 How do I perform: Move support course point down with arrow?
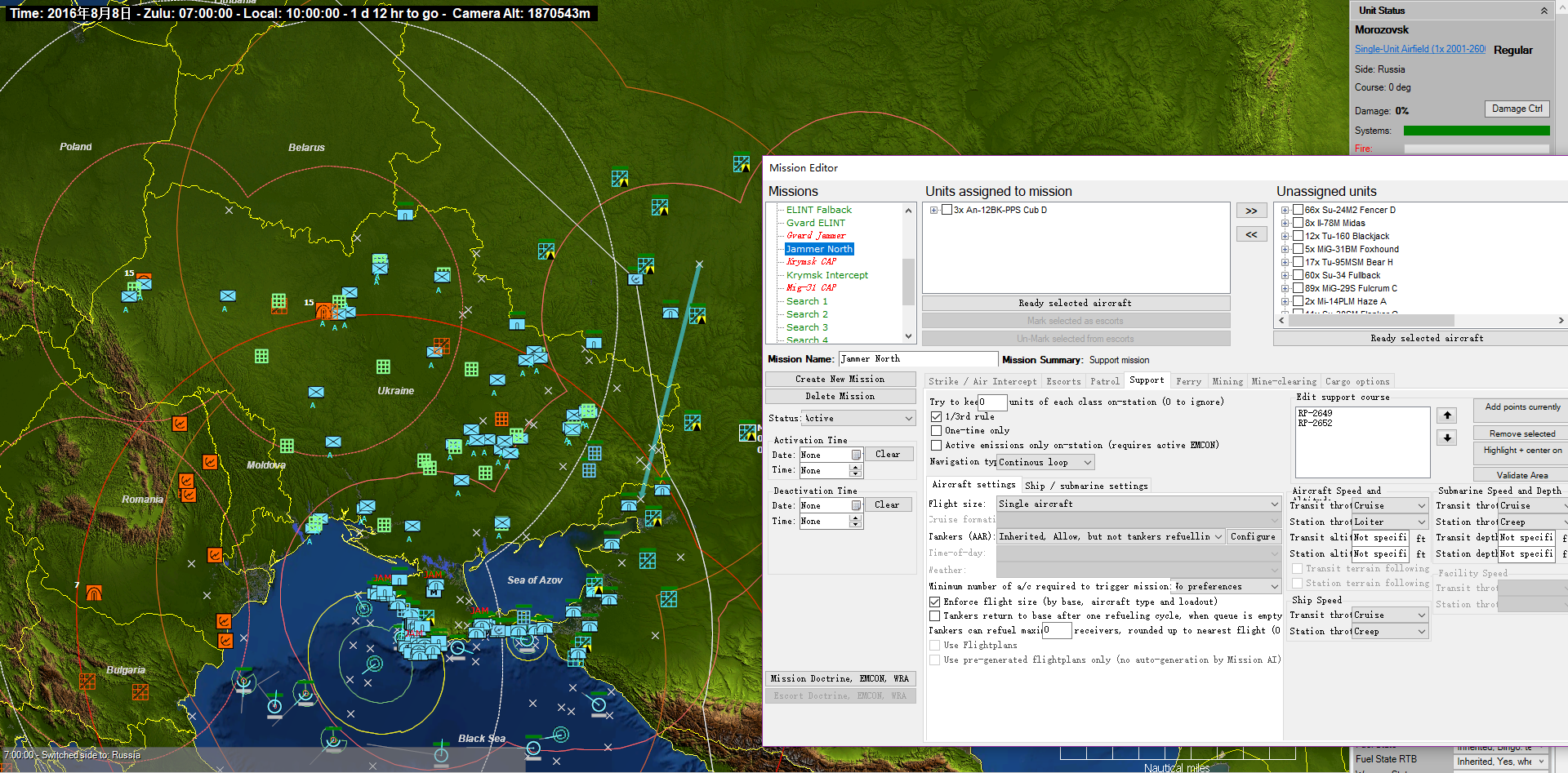[1447, 438]
